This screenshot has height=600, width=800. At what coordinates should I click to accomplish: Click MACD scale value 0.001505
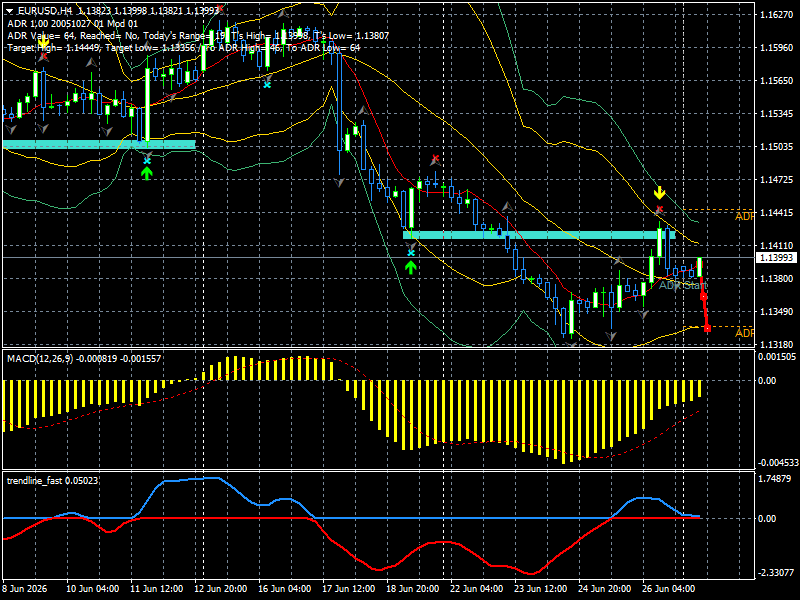(x=777, y=357)
